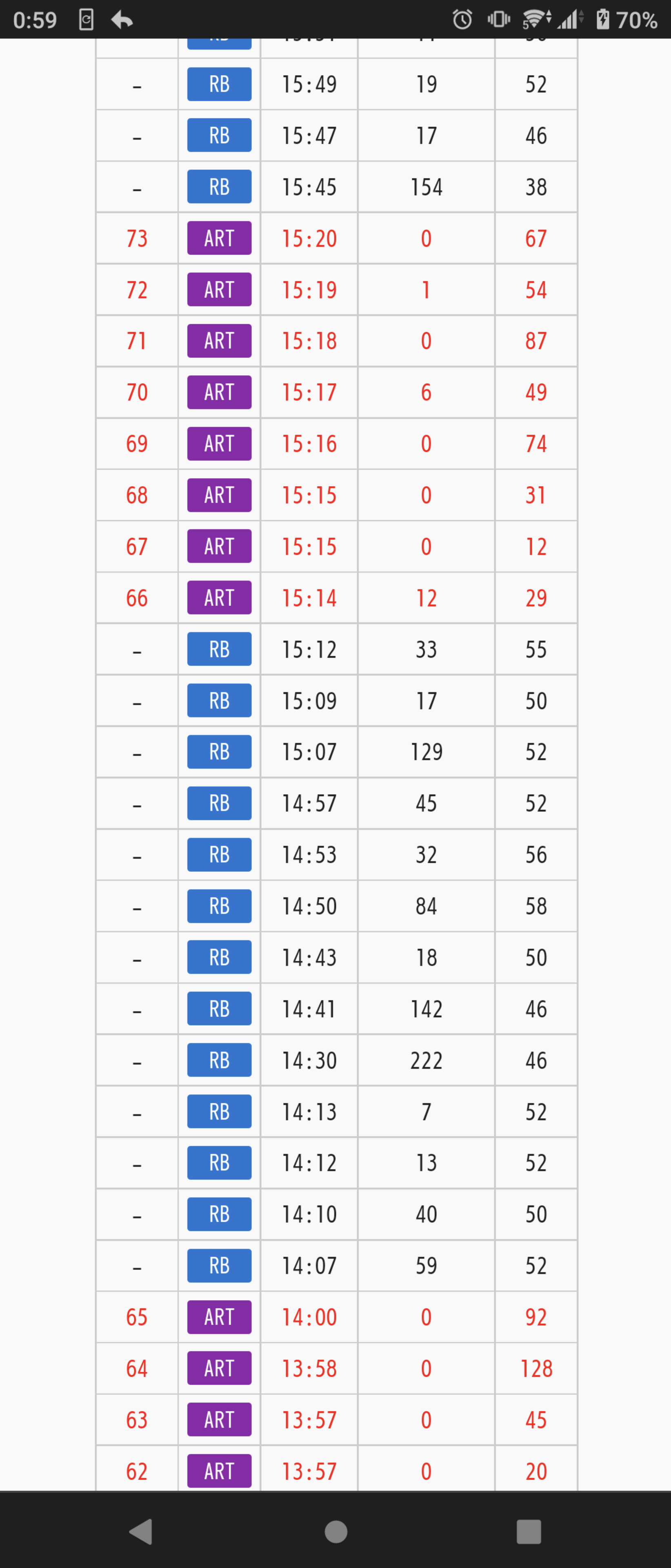Viewport: 671px width, 1568px height.
Task: Tap the ART badge in row 73
Action: pyautogui.click(x=219, y=238)
